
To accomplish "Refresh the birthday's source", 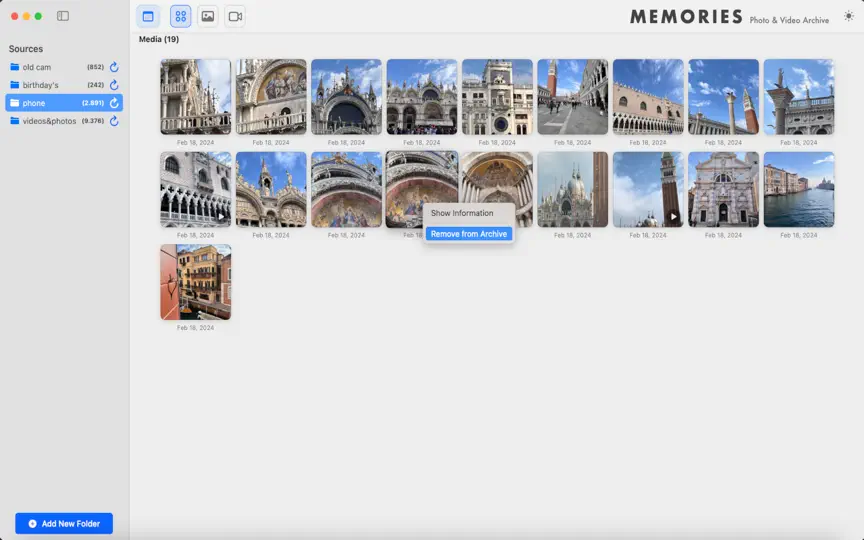I will point(114,85).
